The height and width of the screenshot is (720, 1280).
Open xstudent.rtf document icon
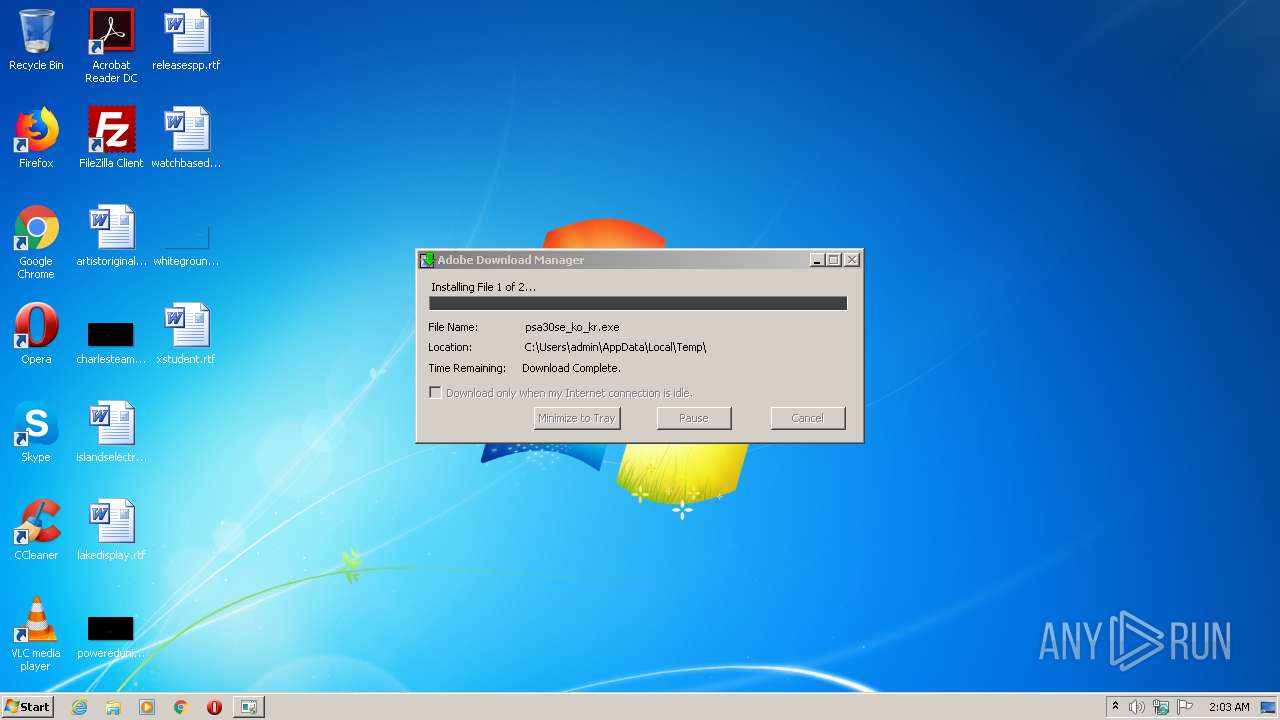pos(186,334)
